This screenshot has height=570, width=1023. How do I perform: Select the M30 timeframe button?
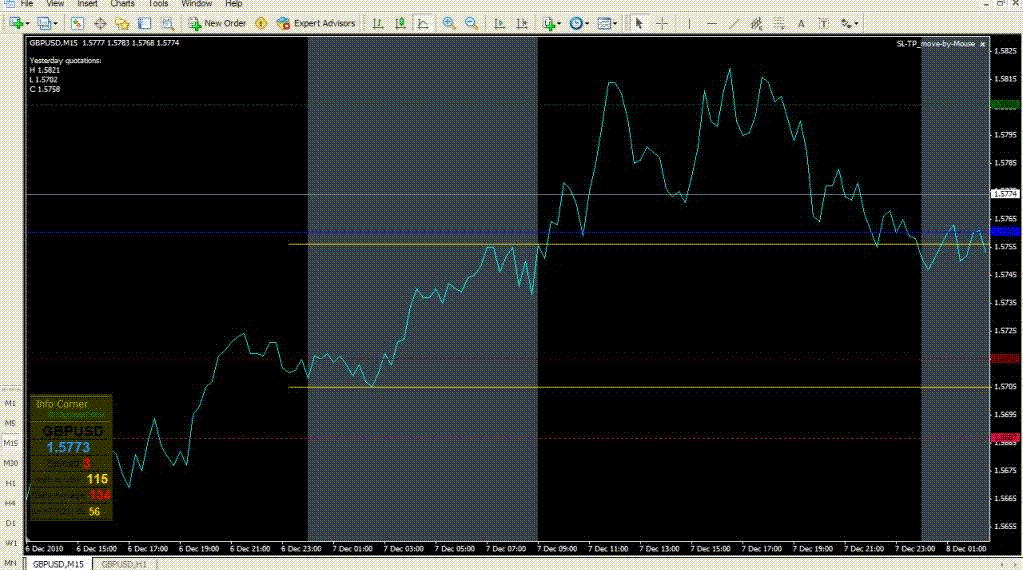click(x=10, y=464)
